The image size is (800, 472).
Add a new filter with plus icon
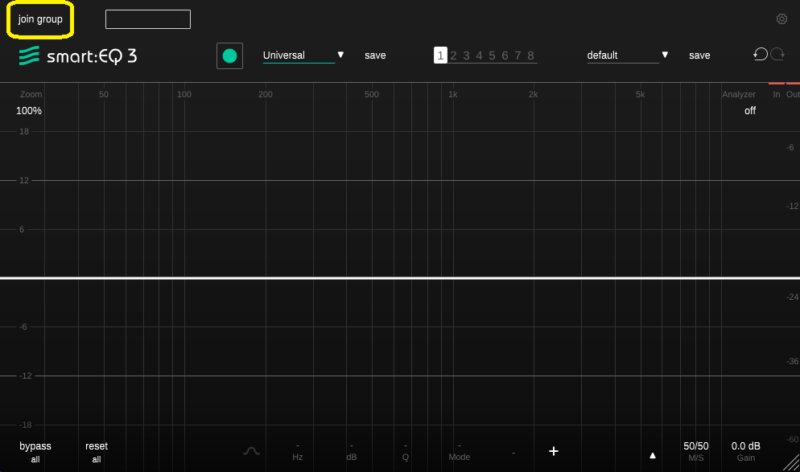coord(553,451)
